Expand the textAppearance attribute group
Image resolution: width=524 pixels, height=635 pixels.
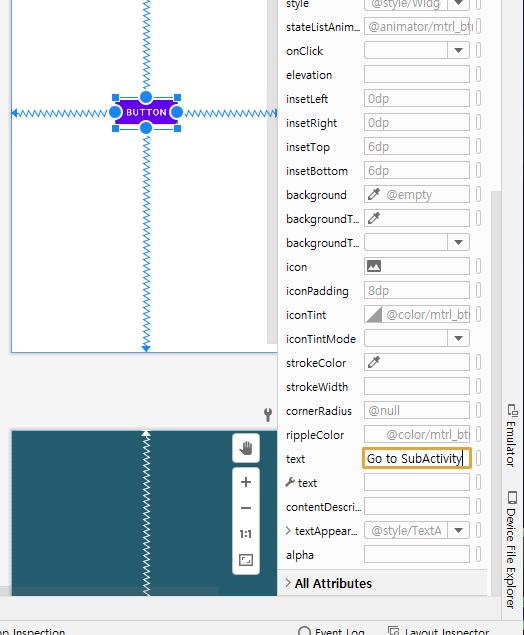tap(288, 531)
